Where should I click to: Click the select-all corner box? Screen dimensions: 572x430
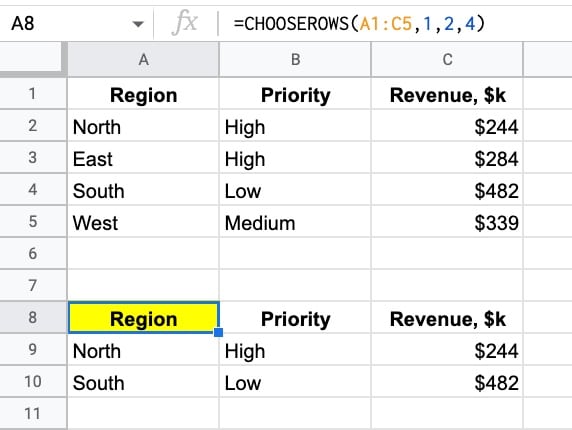(x=33, y=59)
